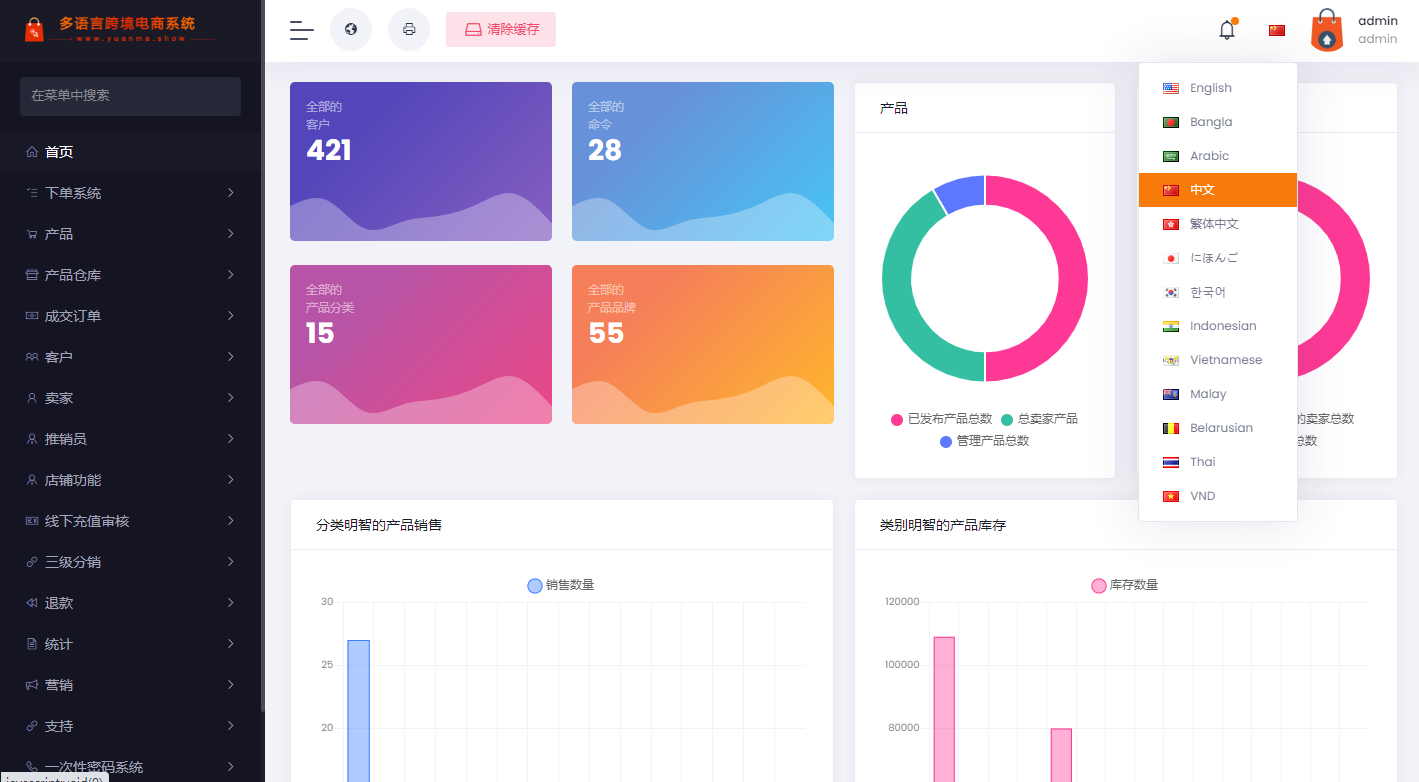Choose 繁体中文 in the language dropdown
This screenshot has height=782, width=1419.
1214,224
